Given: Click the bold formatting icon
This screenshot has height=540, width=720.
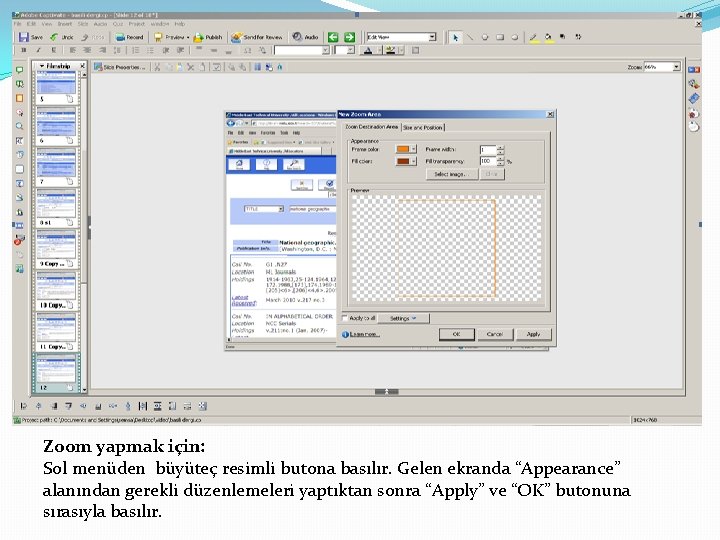Looking at the screenshot, I should click(x=23, y=50).
